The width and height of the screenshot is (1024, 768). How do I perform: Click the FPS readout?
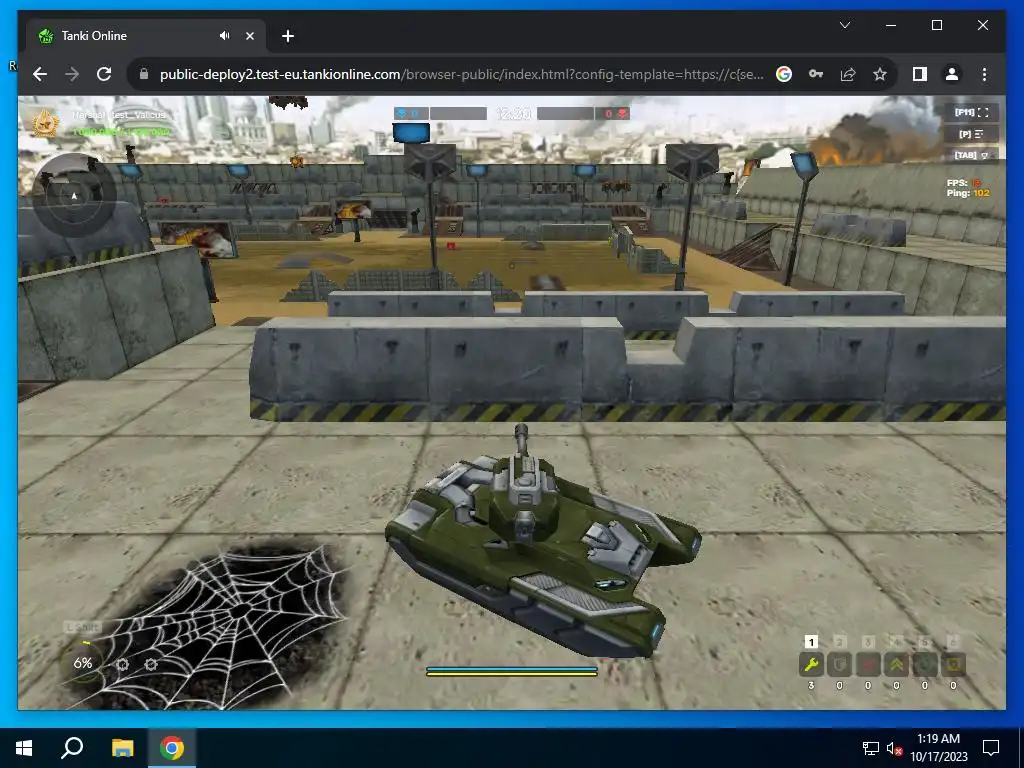[x=964, y=183]
